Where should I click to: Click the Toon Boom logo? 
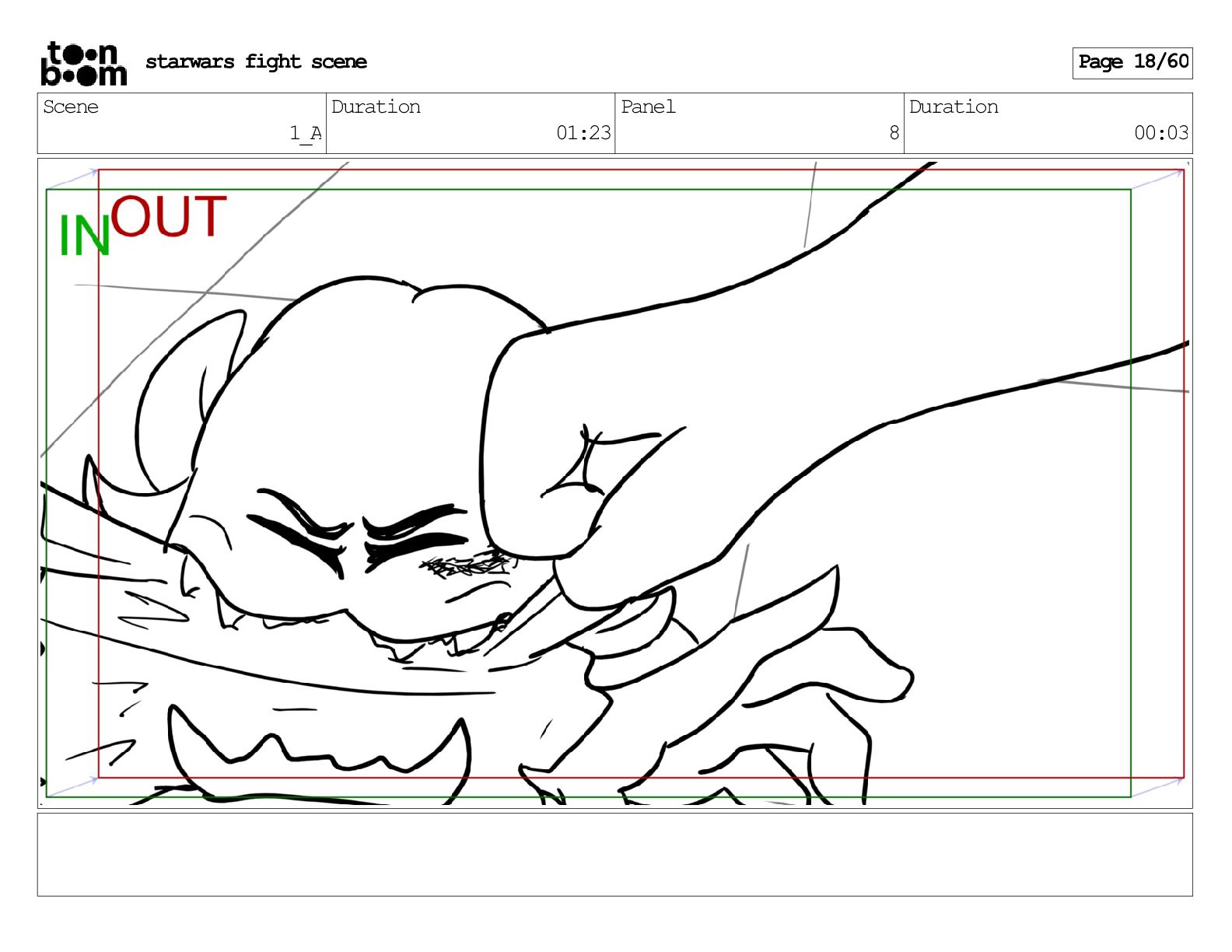[x=83, y=63]
